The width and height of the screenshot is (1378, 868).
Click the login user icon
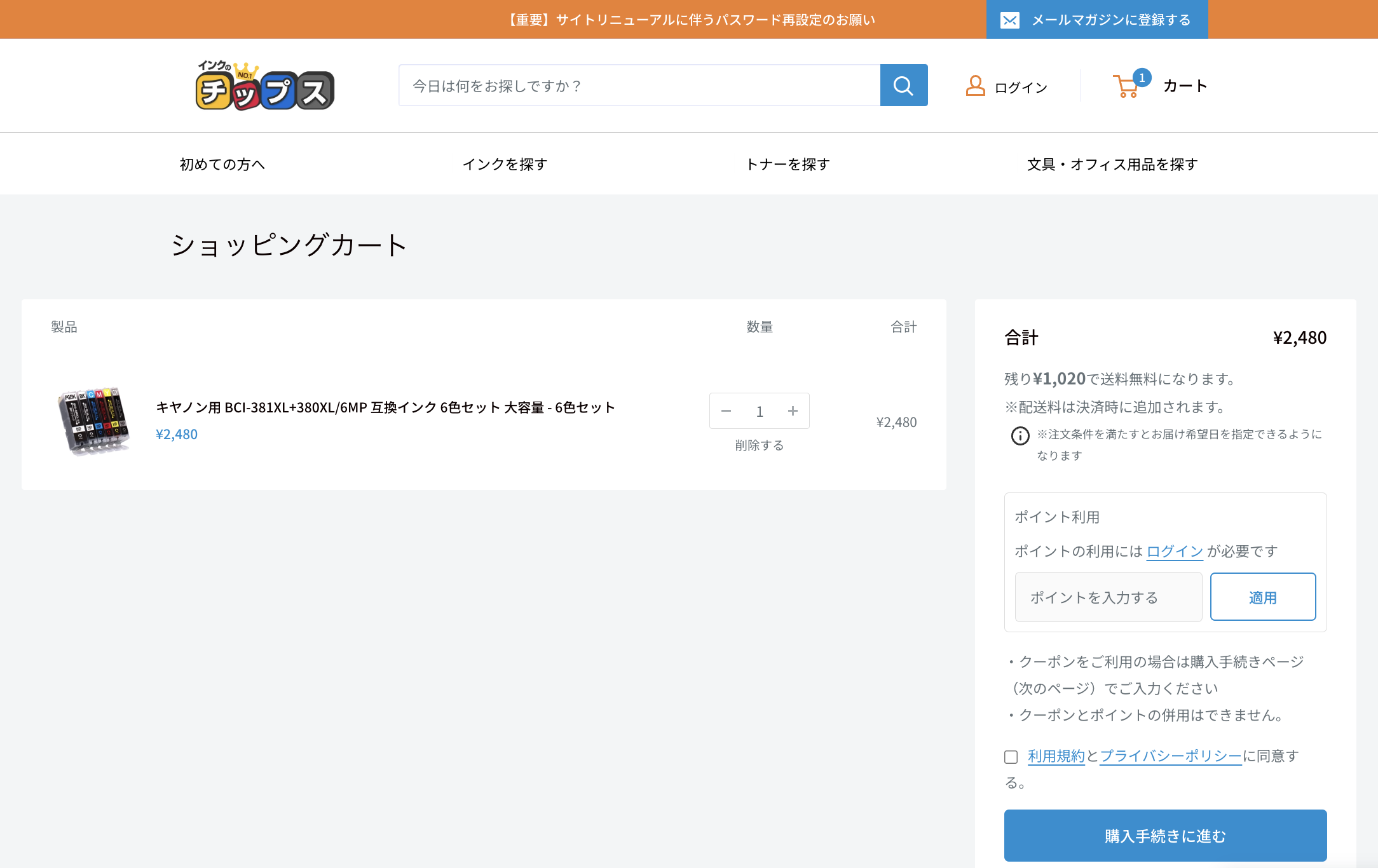975,86
